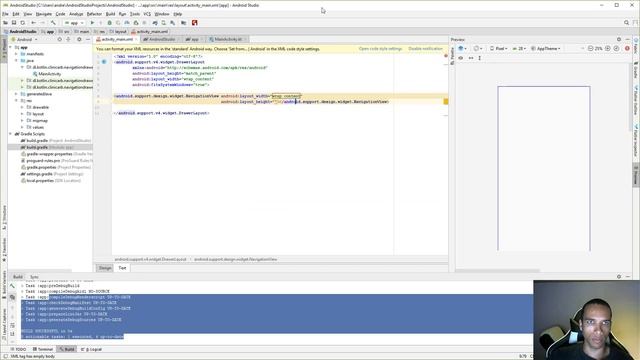Viewport: 640px width, 360px height.
Task: Expand the manifests folder in tree
Action: pos(17,54)
